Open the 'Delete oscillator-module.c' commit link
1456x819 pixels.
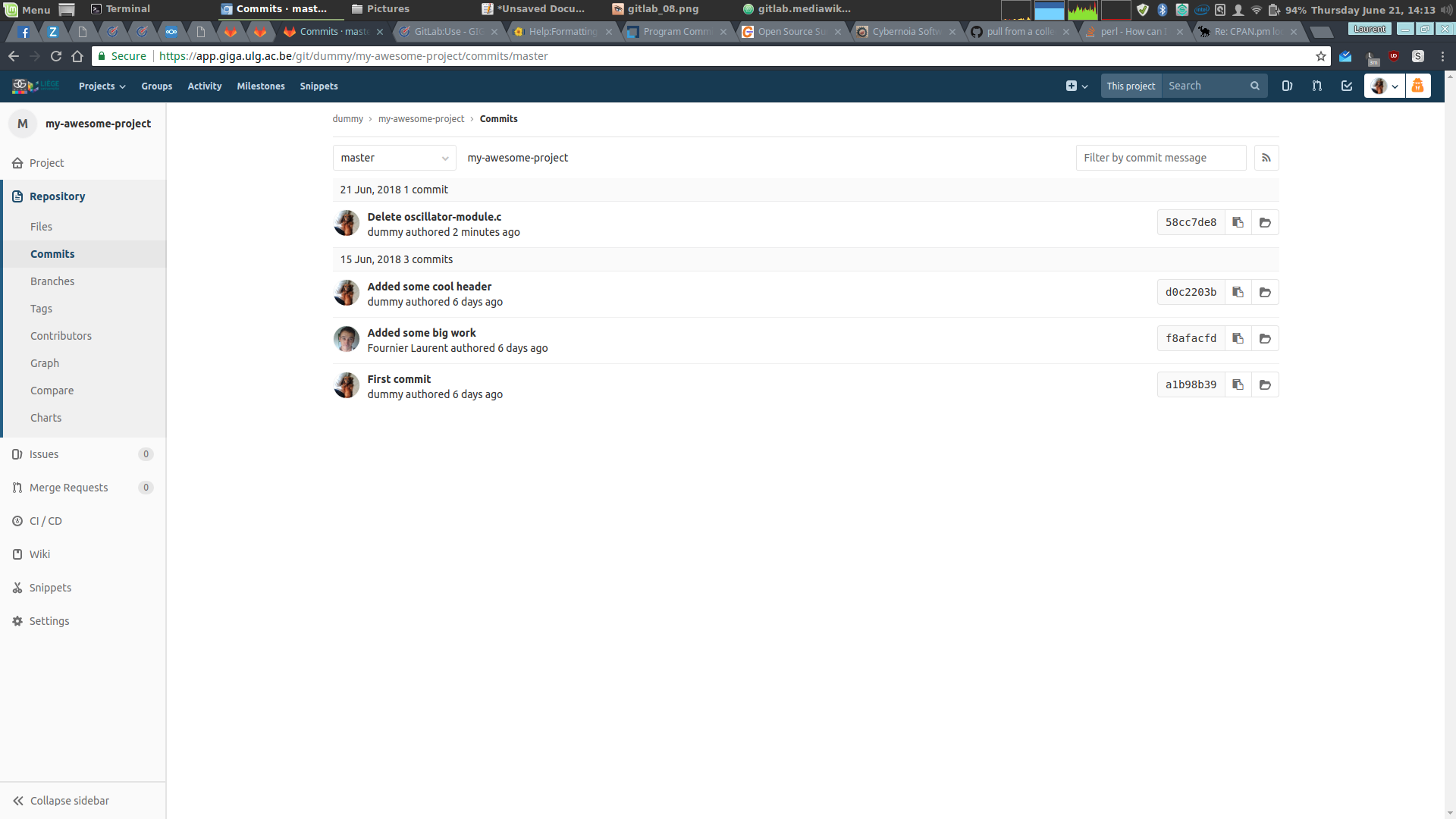pyautogui.click(x=435, y=217)
